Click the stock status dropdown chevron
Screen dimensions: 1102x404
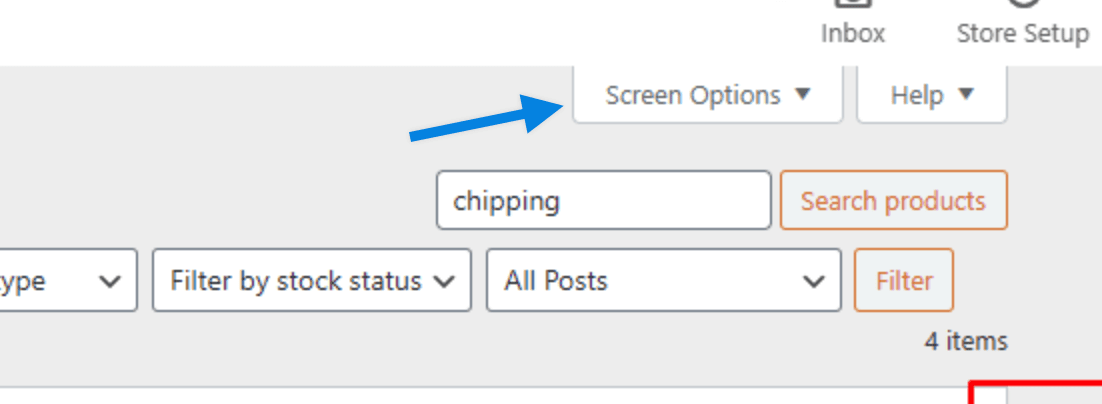443,282
